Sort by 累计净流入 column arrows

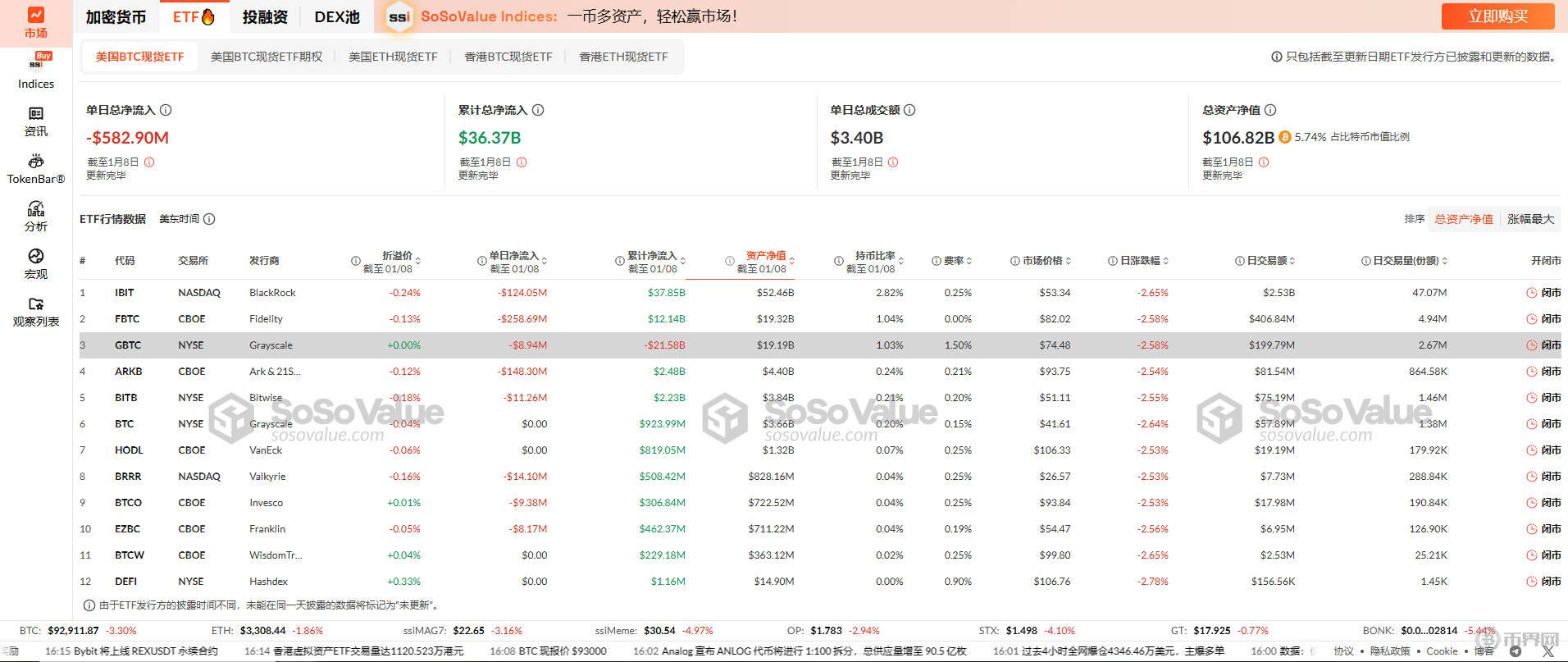[x=683, y=261]
